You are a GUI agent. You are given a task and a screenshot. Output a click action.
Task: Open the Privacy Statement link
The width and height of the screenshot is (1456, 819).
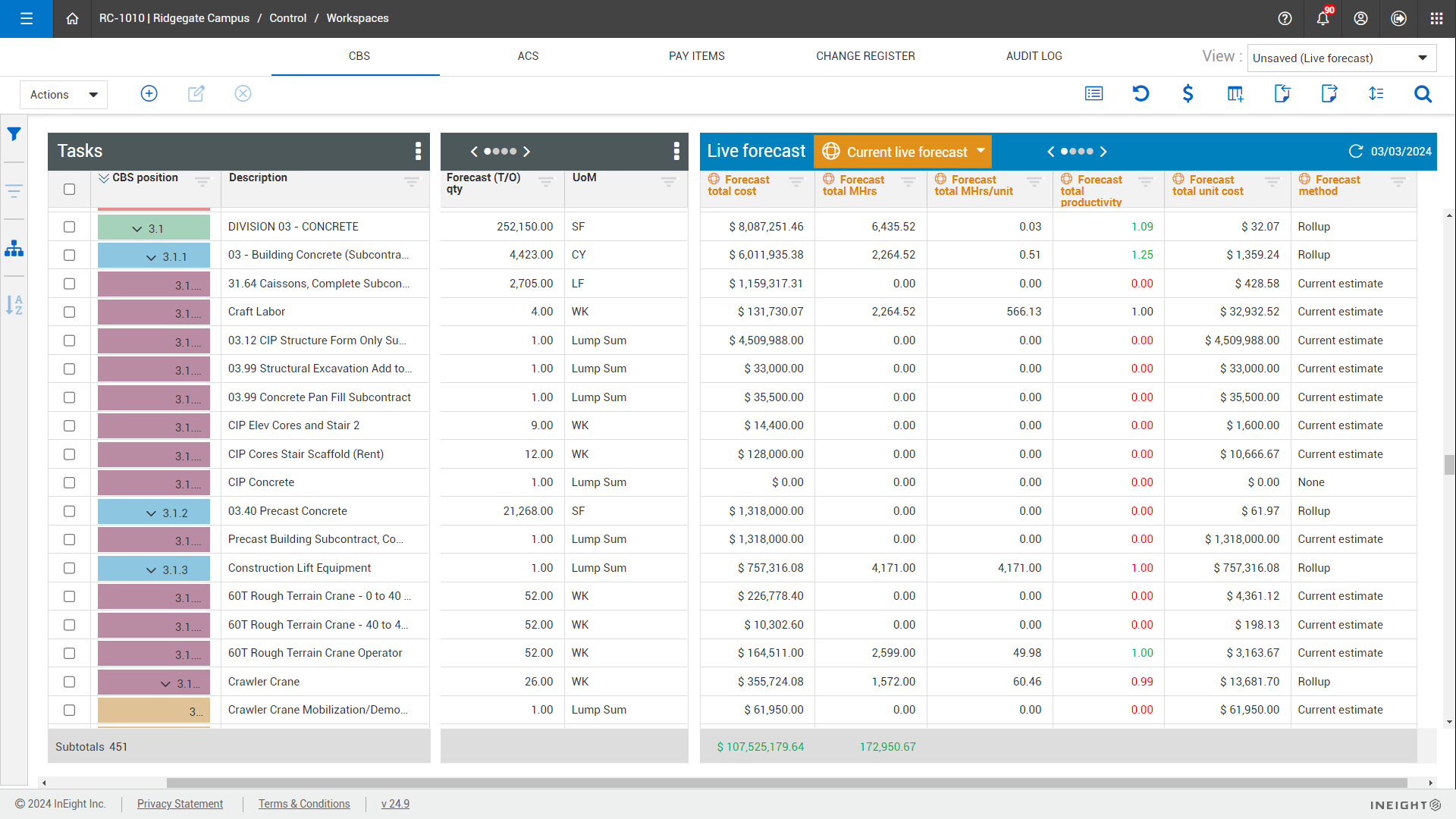(x=180, y=803)
